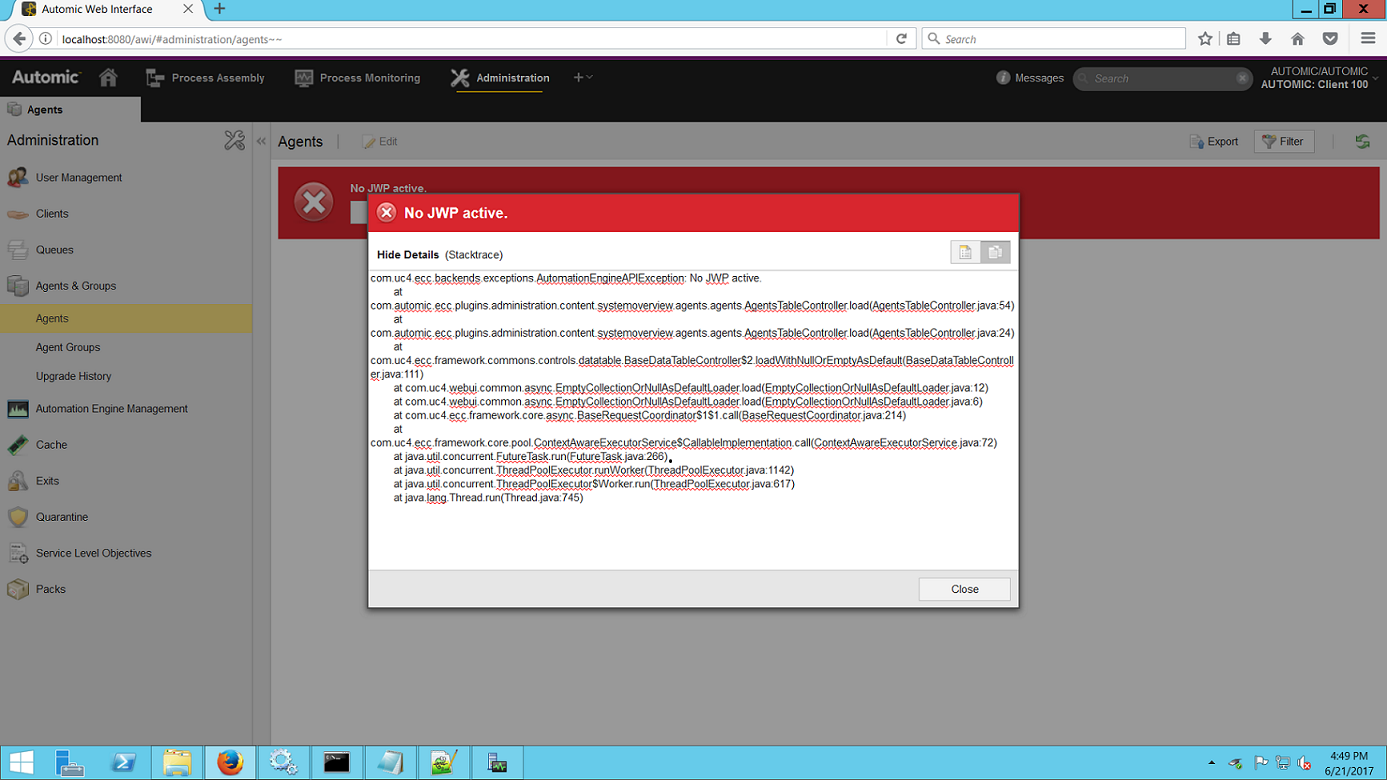Click the Automic search field

point(1160,77)
